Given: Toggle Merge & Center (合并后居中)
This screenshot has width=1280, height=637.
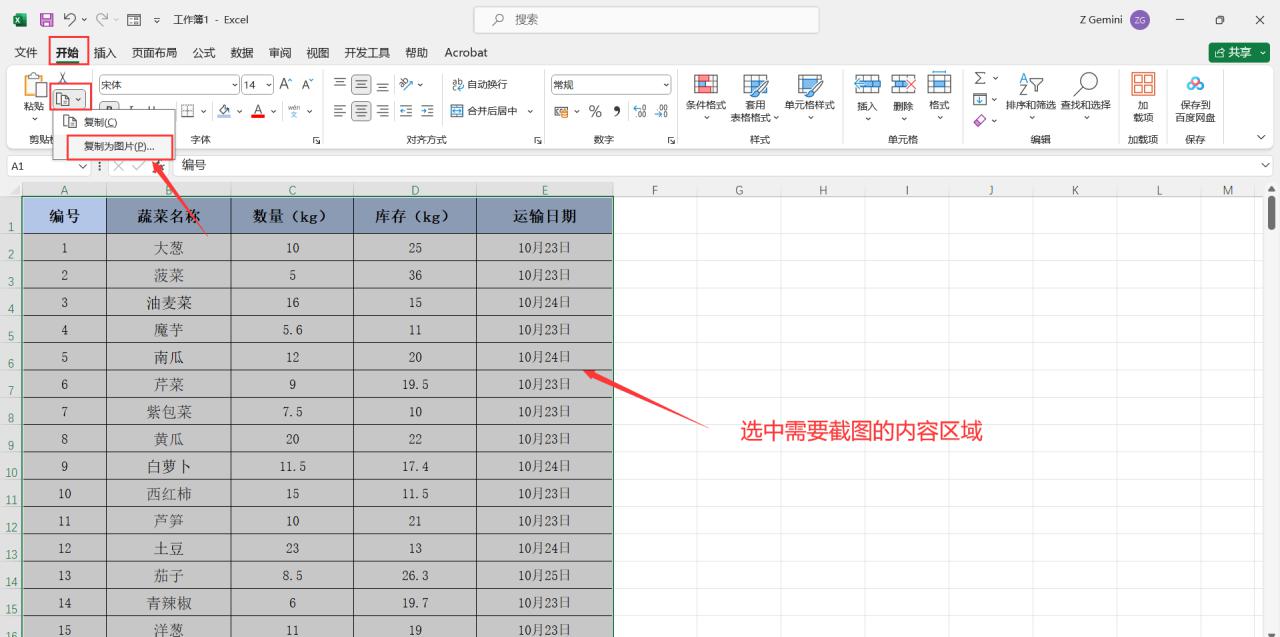Looking at the screenshot, I should (x=485, y=111).
